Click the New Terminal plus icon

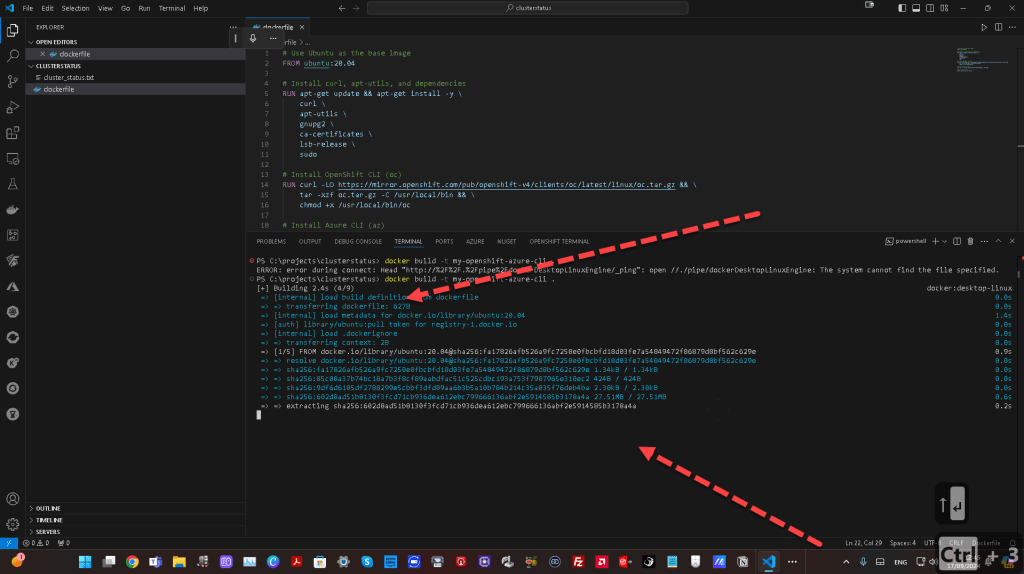935,242
